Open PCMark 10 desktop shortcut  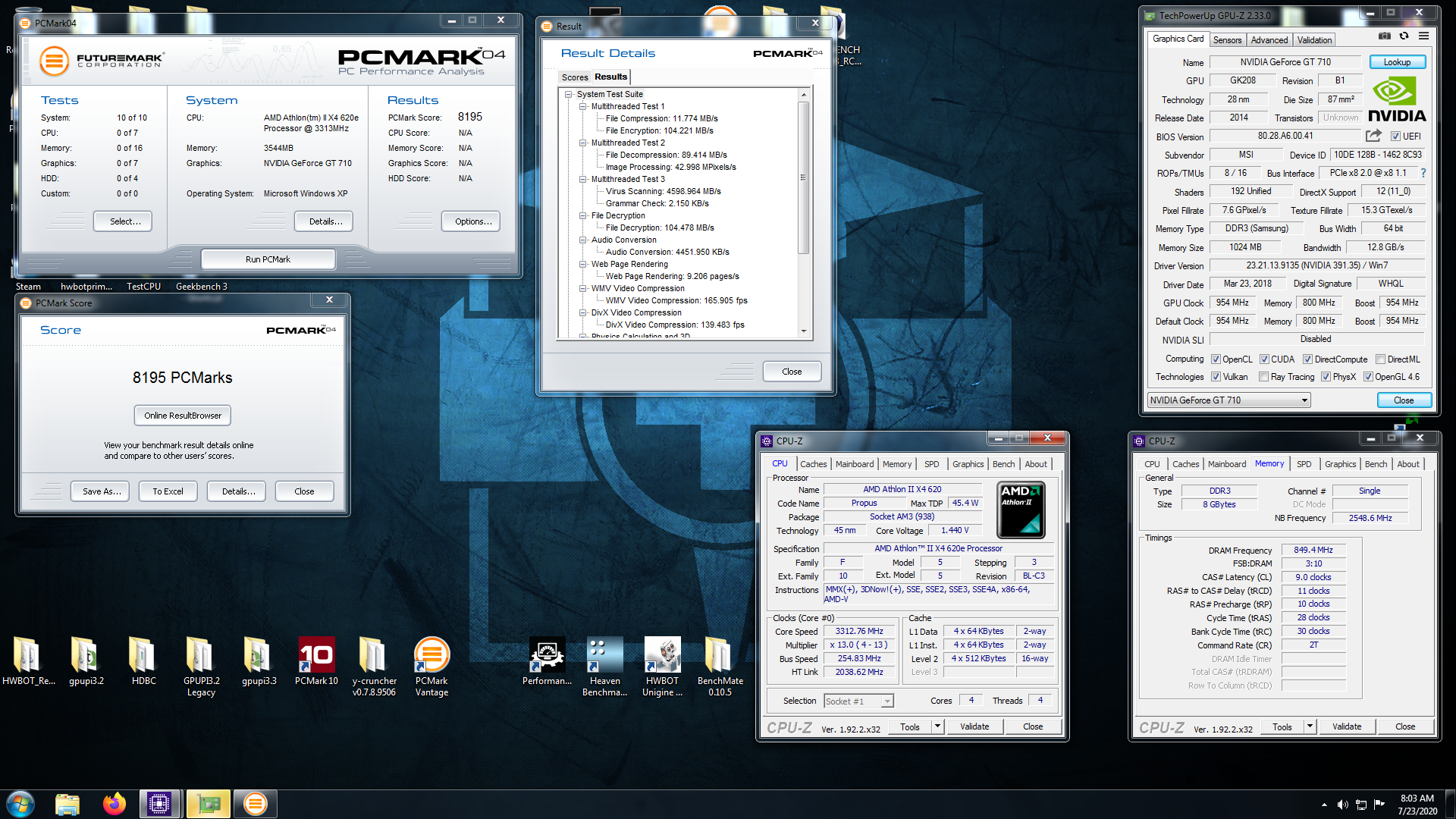(316, 661)
